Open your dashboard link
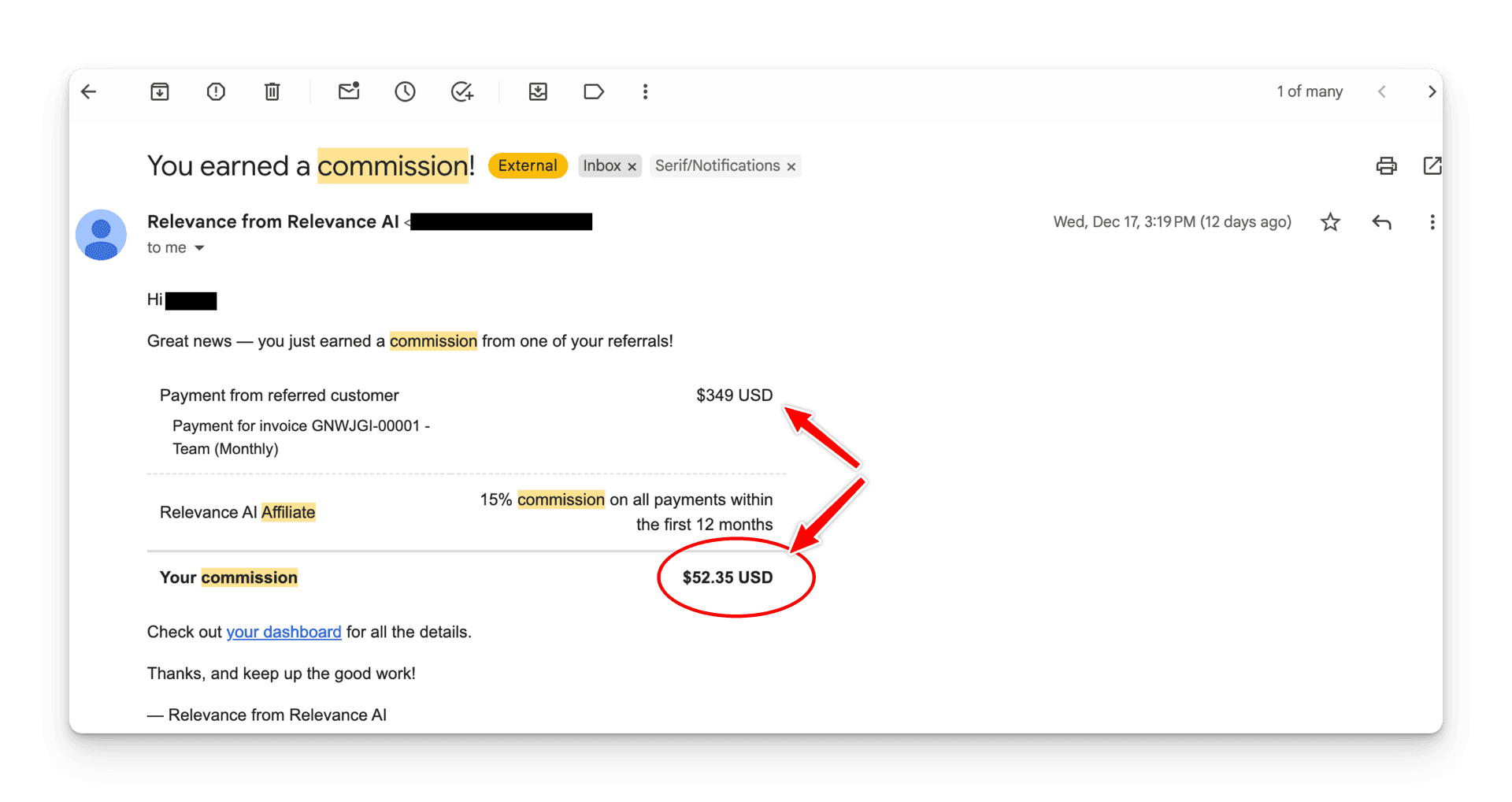Viewport: 1512px width, 802px height. tap(283, 631)
